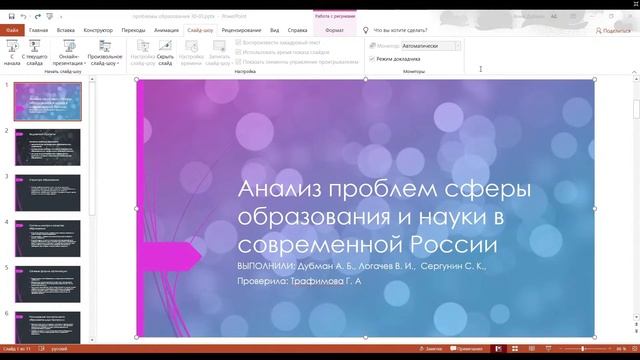The width and height of the screenshot is (640, 360).
Task: Open 'Онлайн-презентация' dropdown
Action: (x=69, y=53)
